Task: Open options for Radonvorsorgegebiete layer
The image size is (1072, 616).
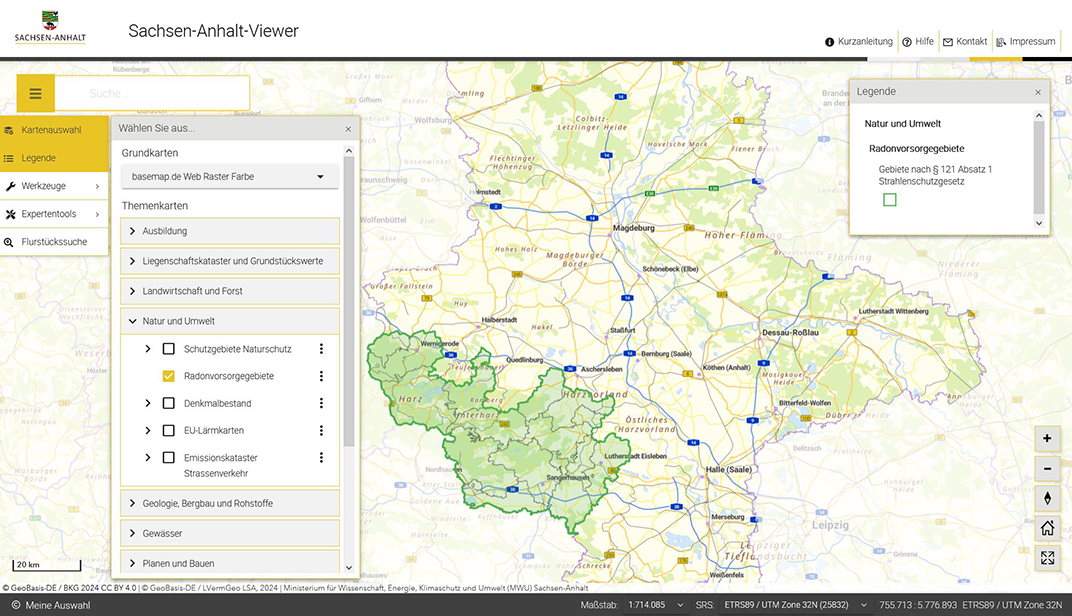Action: click(x=321, y=376)
